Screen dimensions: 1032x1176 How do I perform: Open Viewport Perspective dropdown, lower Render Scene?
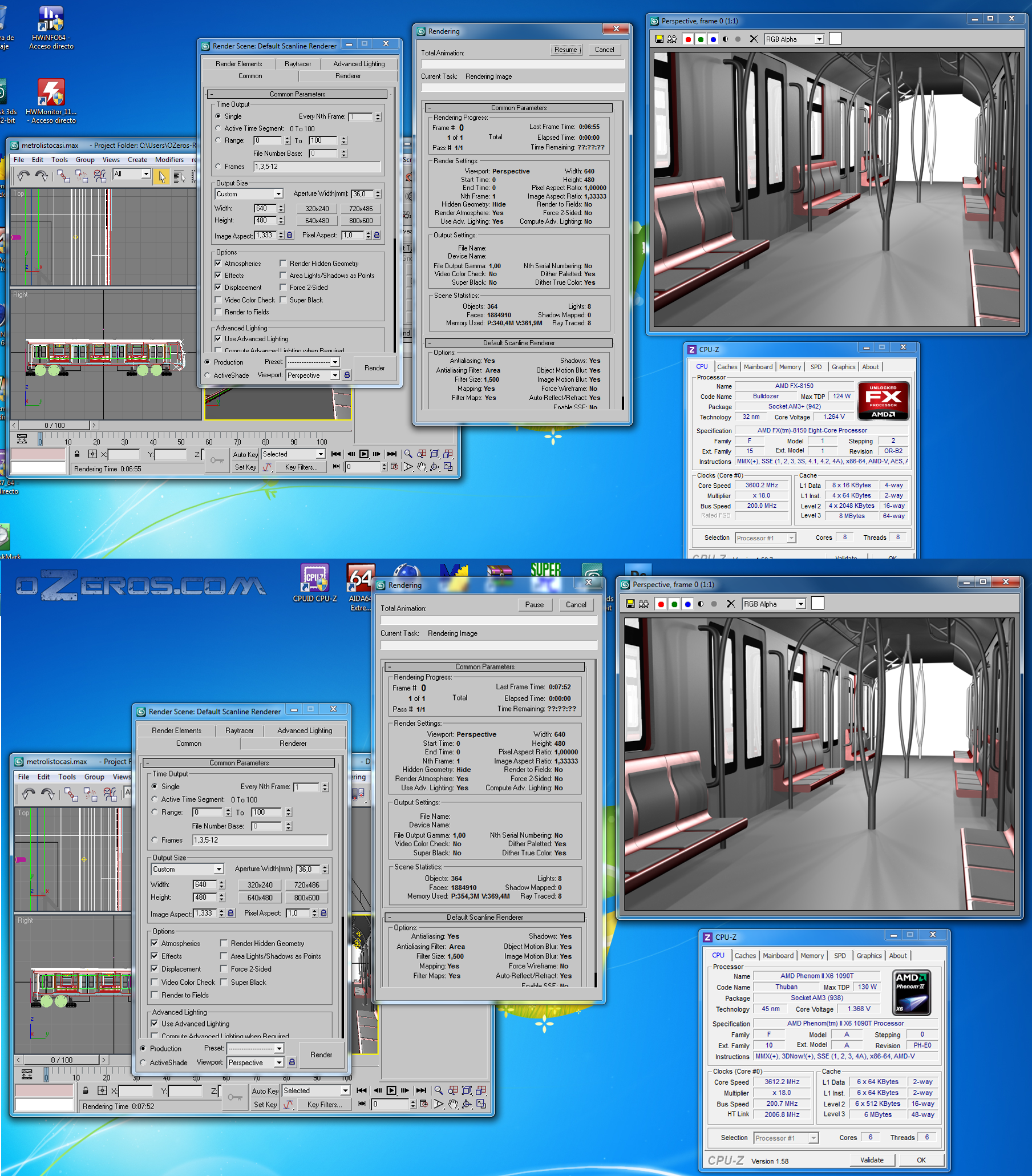256,1062
